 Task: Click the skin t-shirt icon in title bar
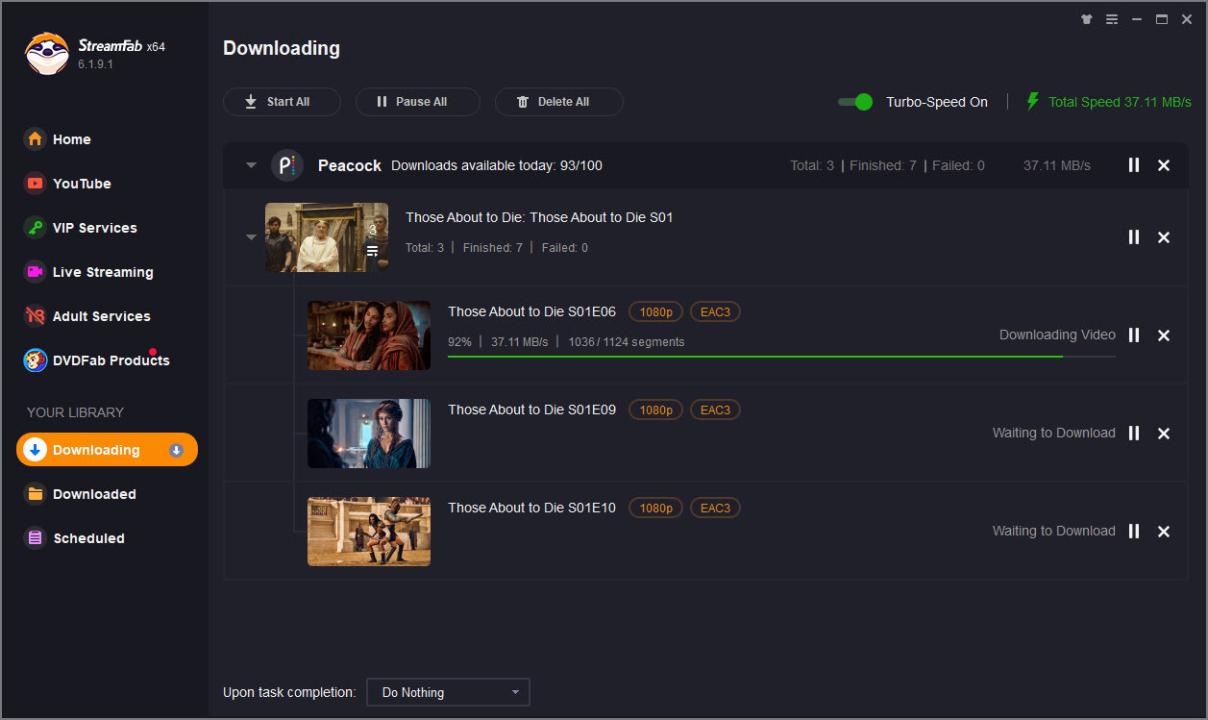(x=1087, y=19)
